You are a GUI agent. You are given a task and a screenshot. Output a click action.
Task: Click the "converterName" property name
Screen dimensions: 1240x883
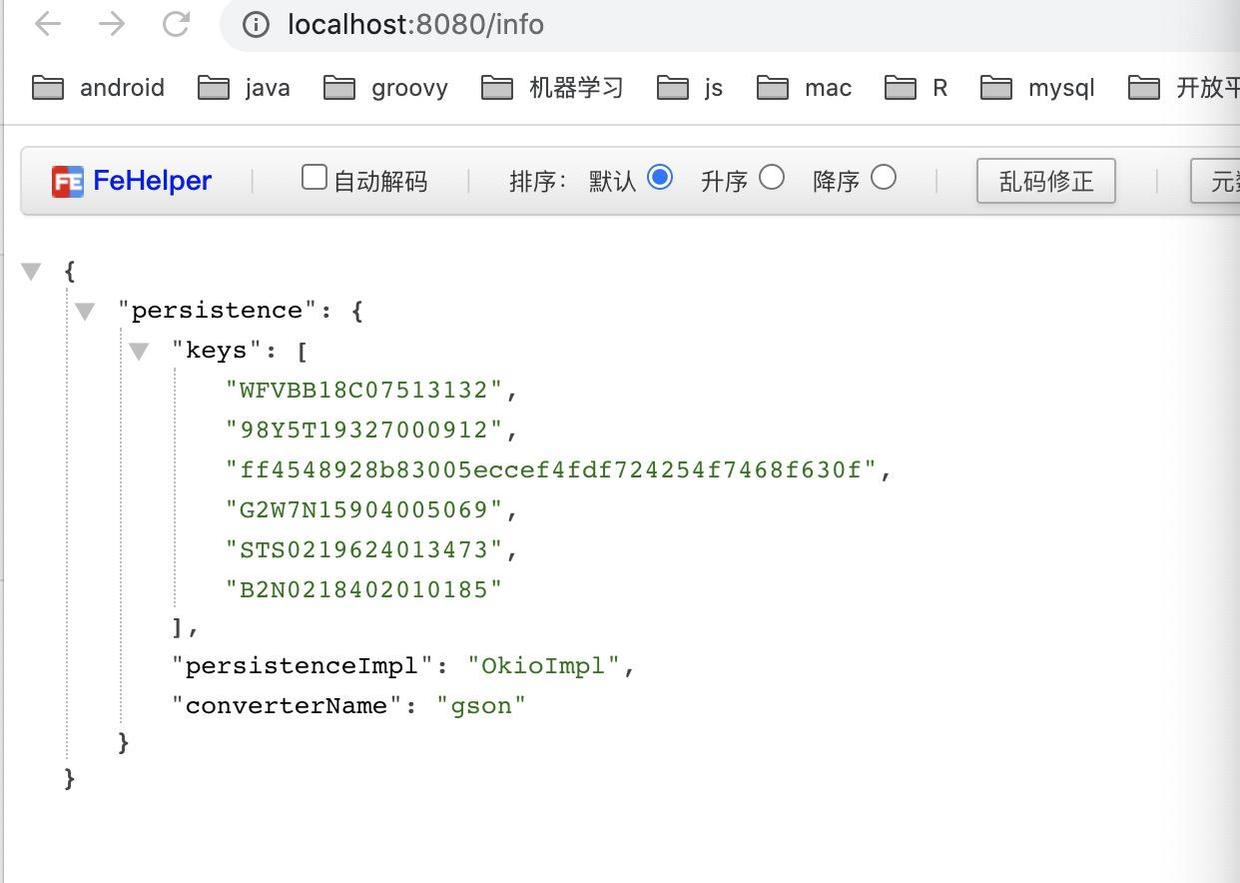[287, 706]
